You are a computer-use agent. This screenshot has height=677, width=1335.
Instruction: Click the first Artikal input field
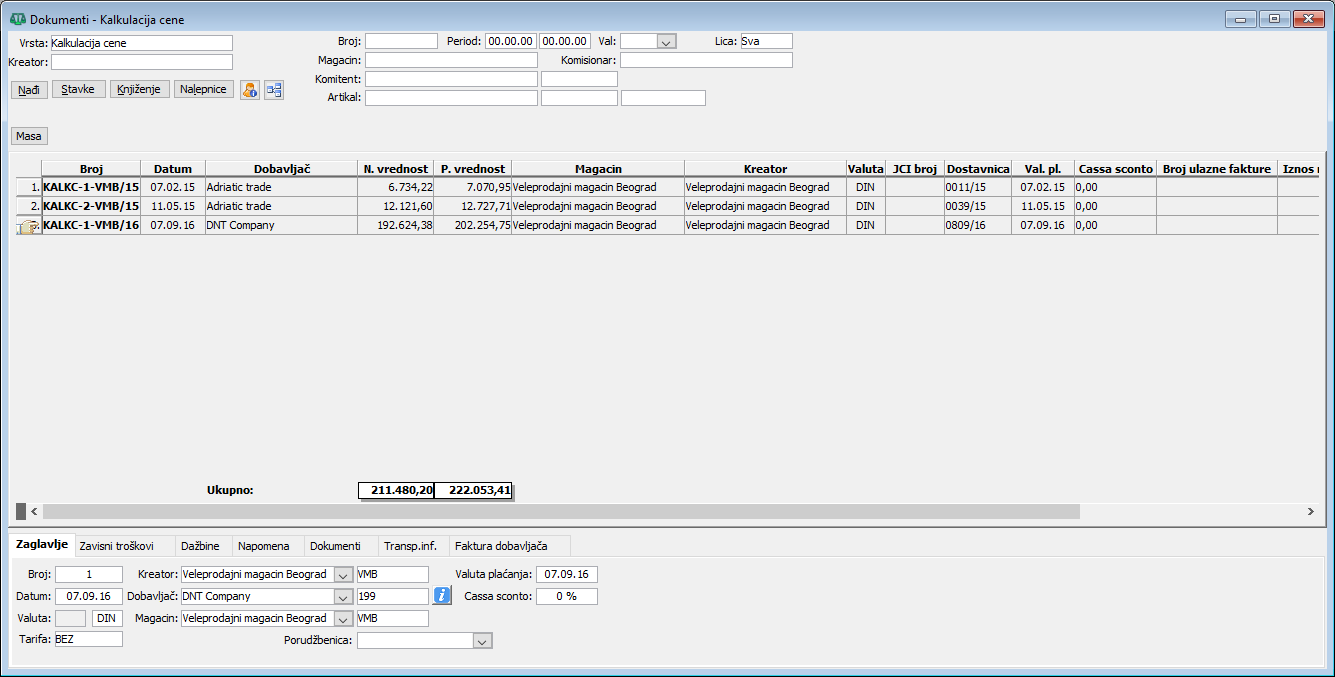pos(451,98)
